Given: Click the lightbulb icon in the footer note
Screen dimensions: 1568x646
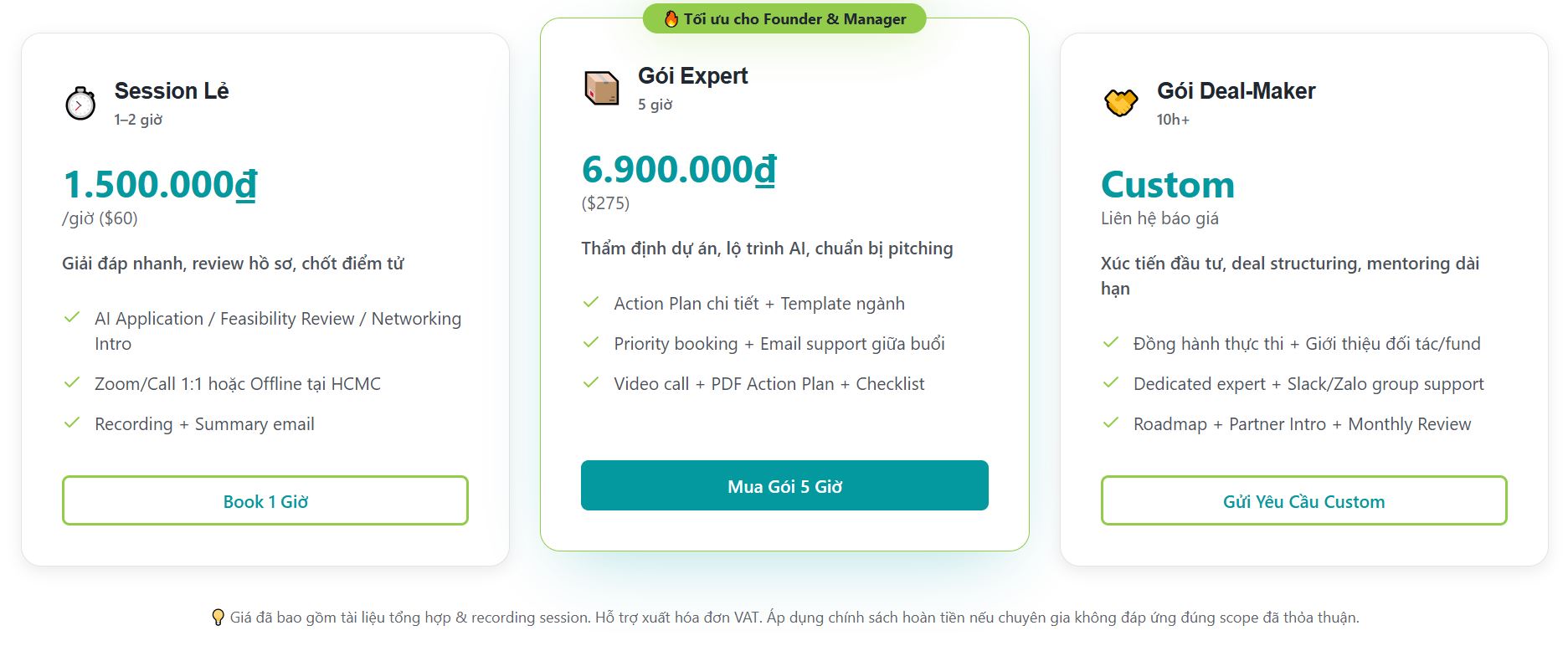Looking at the screenshot, I should 218,618.
